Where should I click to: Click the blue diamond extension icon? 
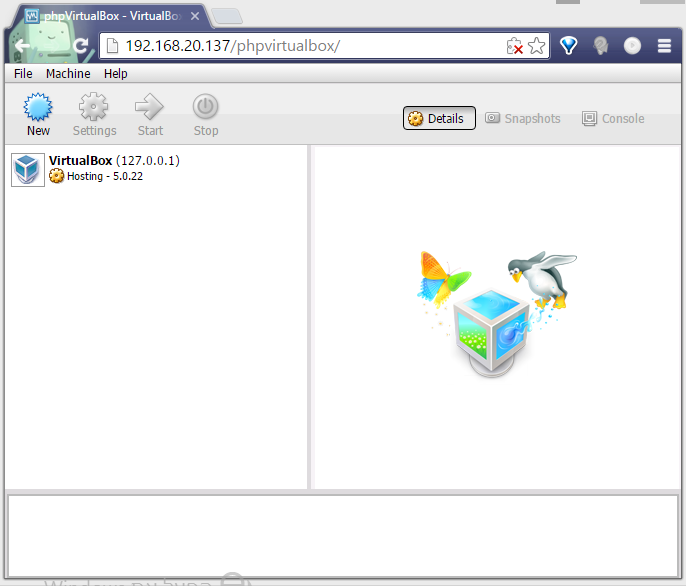click(x=569, y=46)
